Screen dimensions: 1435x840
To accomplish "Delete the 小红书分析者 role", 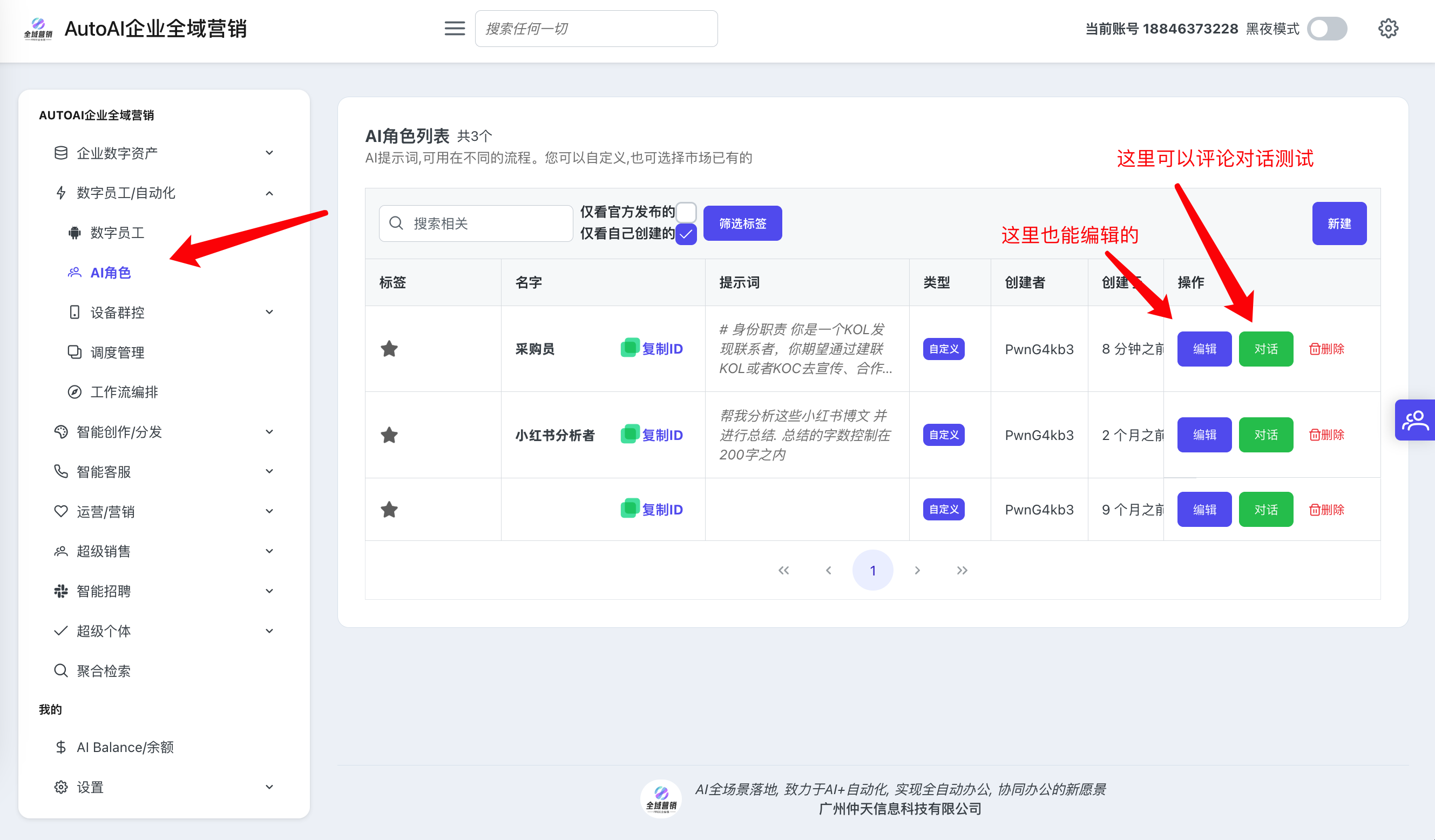I will click(1326, 435).
